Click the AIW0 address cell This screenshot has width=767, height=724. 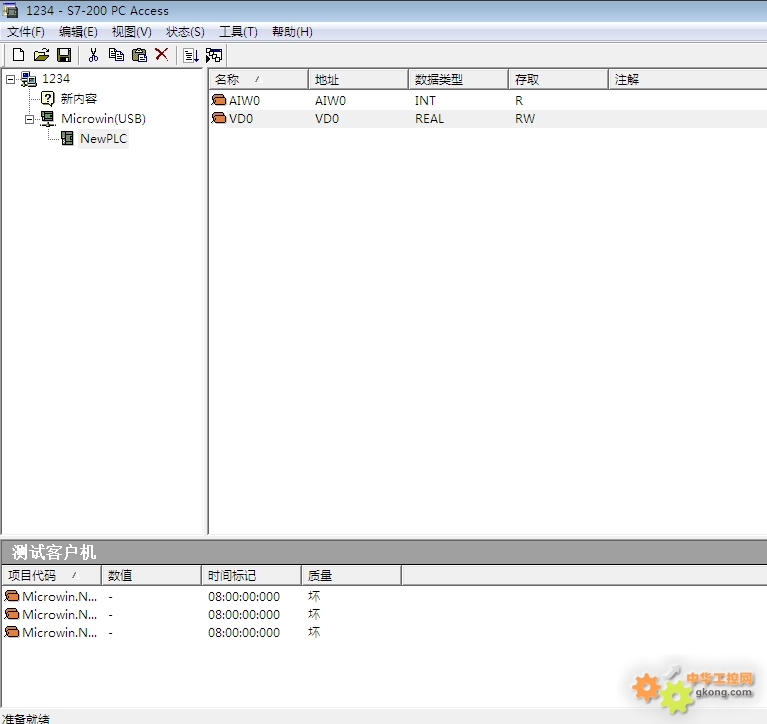(330, 100)
